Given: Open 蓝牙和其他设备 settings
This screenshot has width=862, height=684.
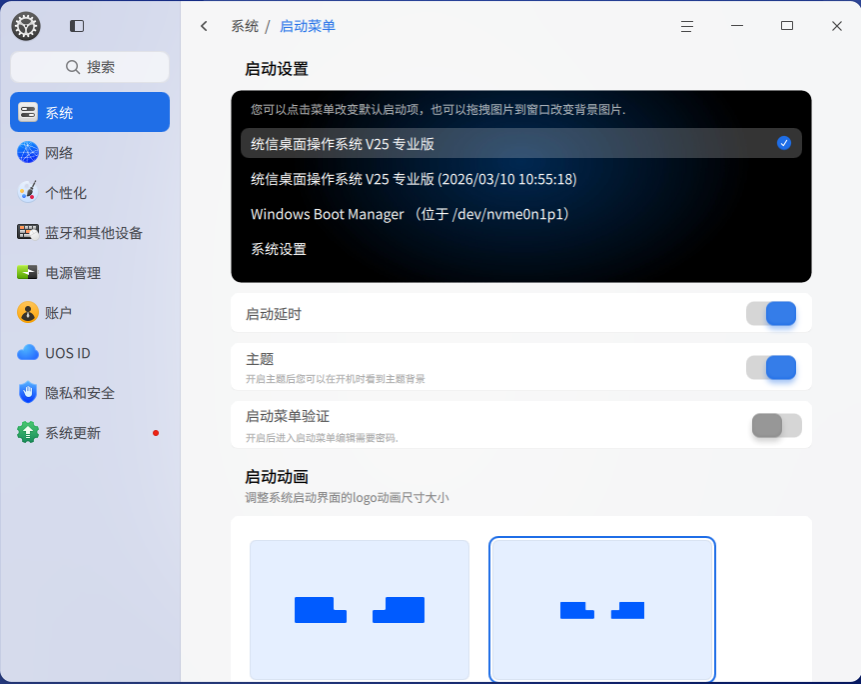Looking at the screenshot, I should point(90,233).
